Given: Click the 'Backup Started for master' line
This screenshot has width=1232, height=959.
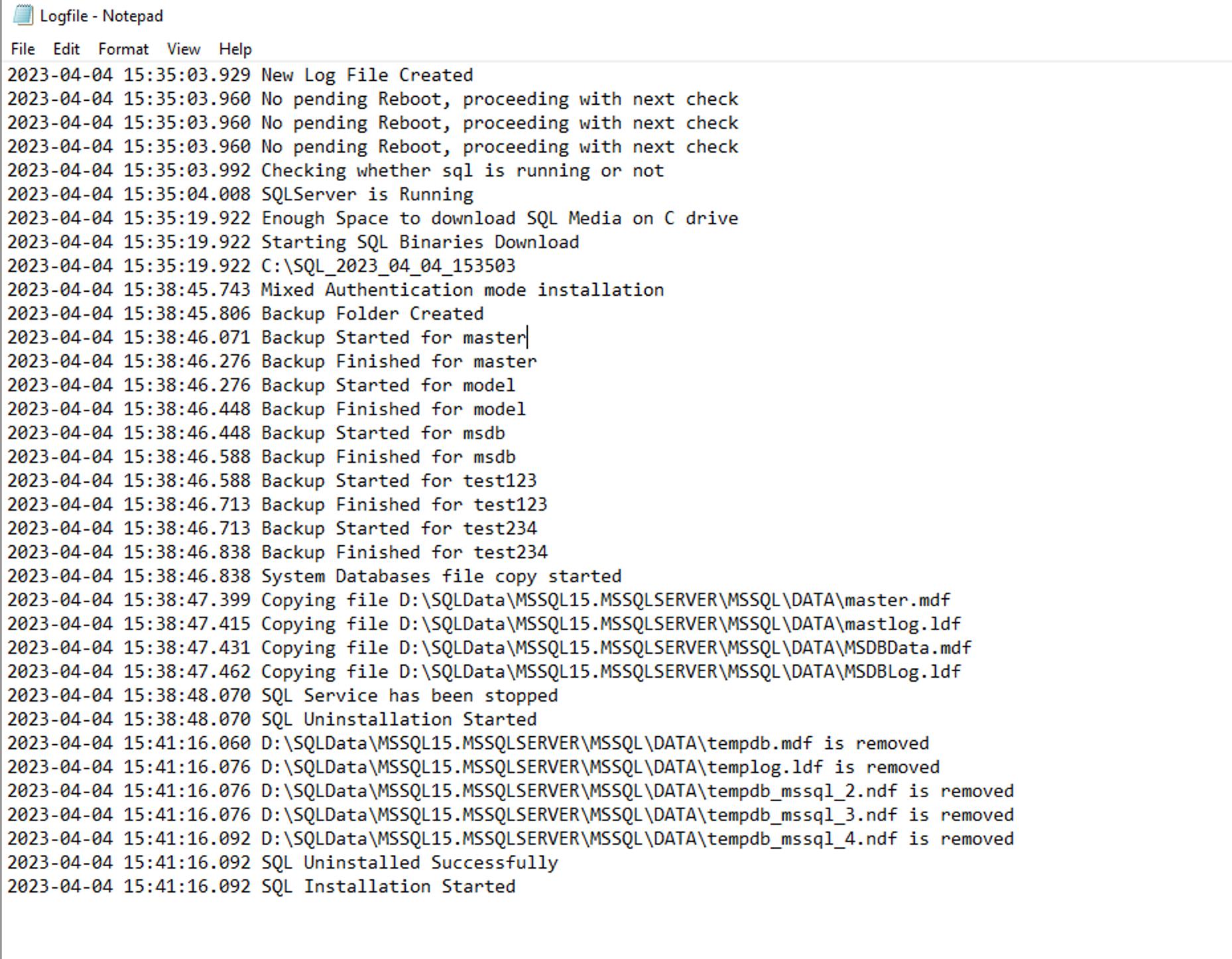Looking at the screenshot, I should click(x=393, y=337).
